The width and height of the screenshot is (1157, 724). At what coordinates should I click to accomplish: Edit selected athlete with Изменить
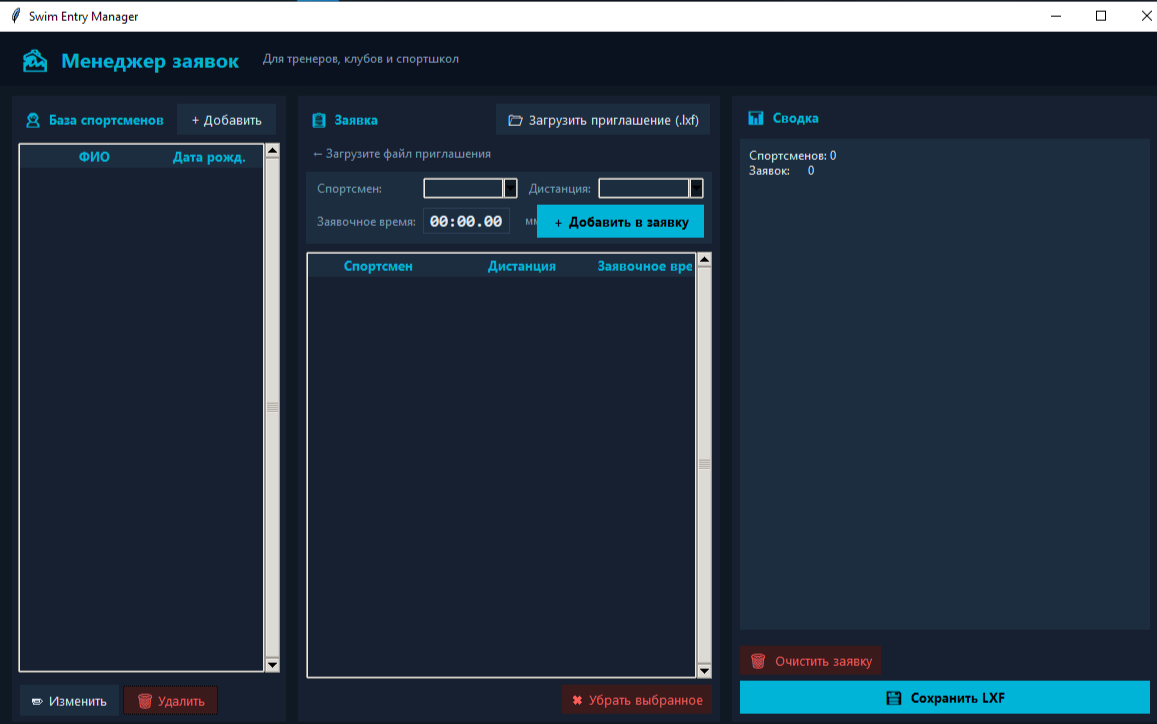pos(69,701)
